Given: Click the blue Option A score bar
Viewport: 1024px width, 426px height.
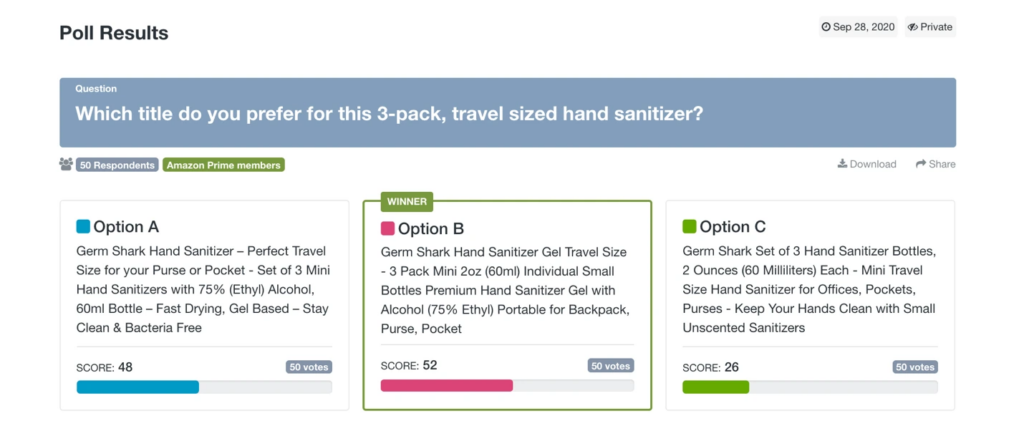Looking at the screenshot, I should pos(138,387).
